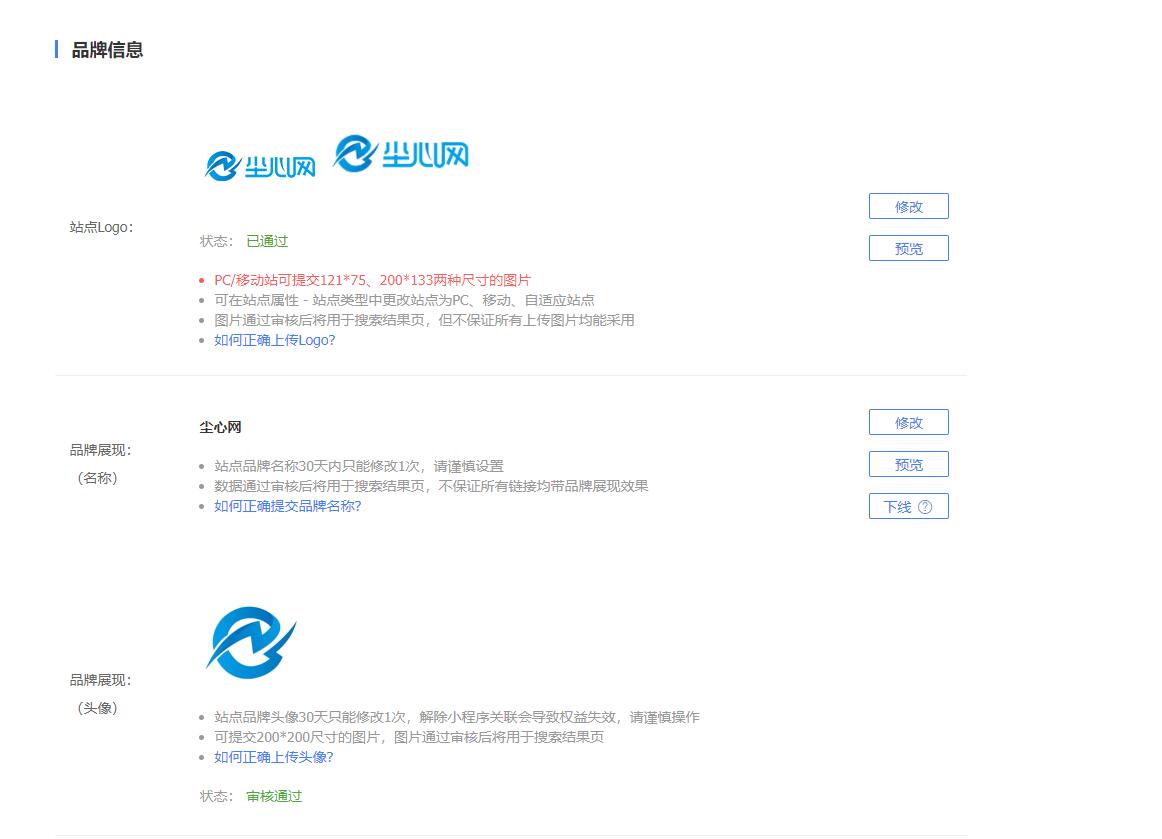Open the 如何正确提交品牌名称? link

click(288, 506)
